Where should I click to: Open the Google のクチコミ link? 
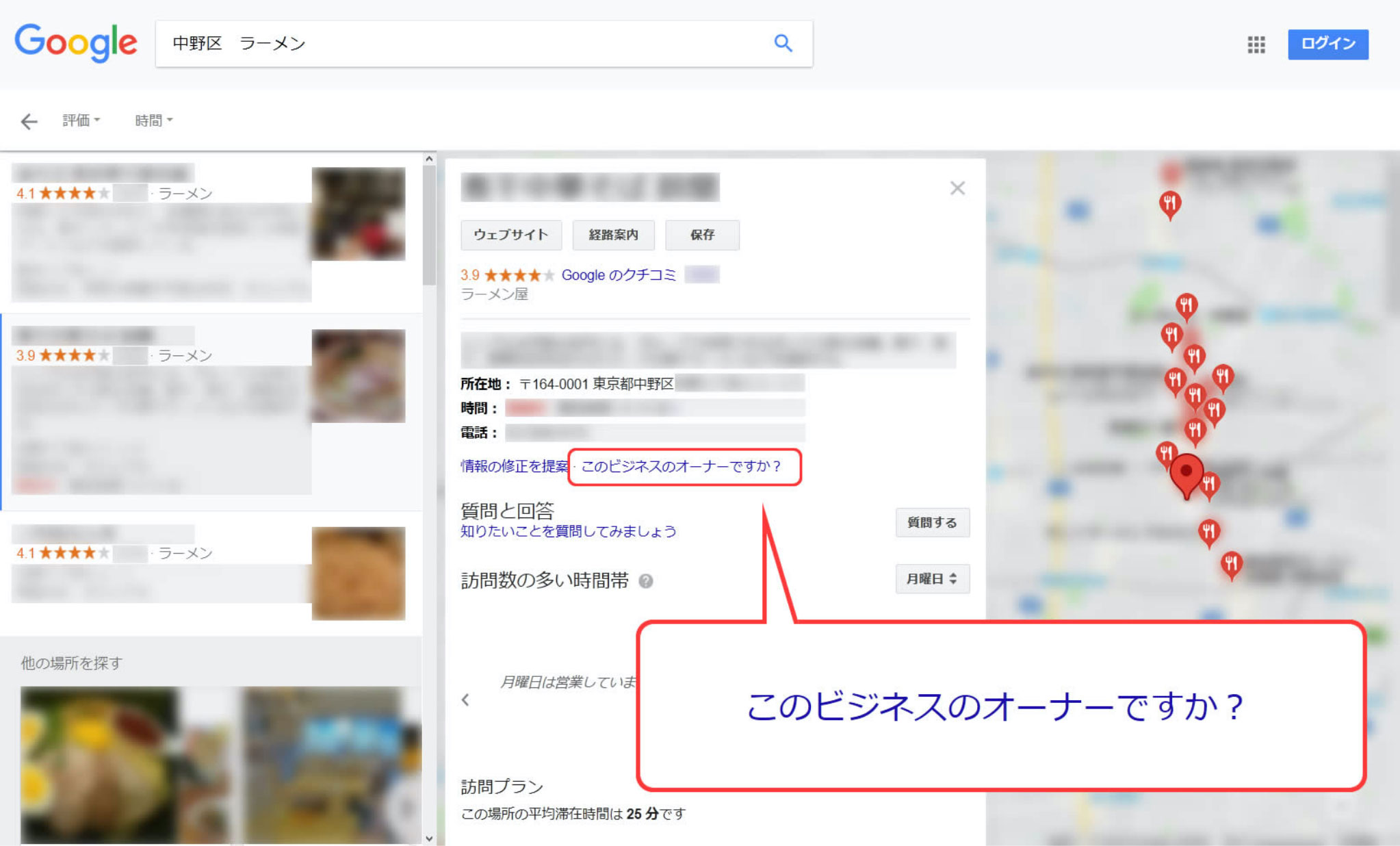619,275
